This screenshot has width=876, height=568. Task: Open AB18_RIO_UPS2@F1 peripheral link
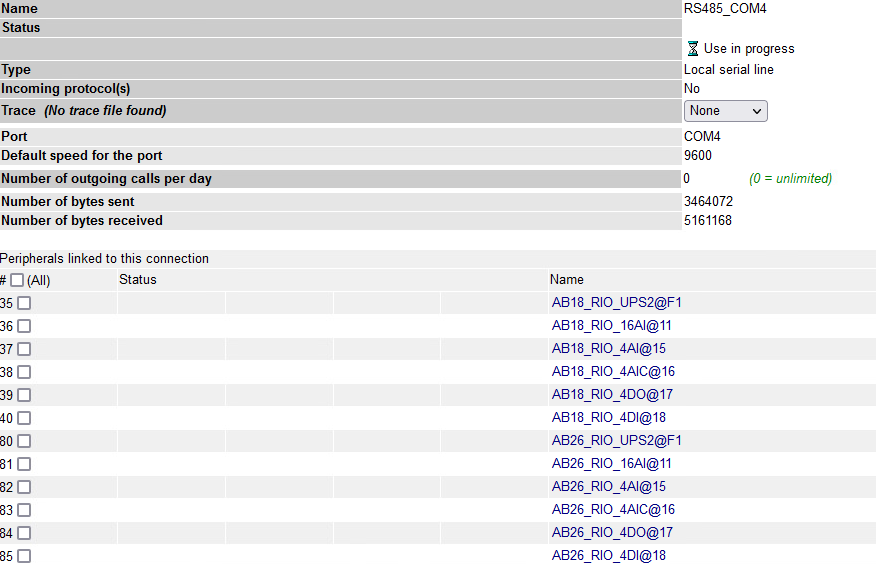[x=616, y=302]
